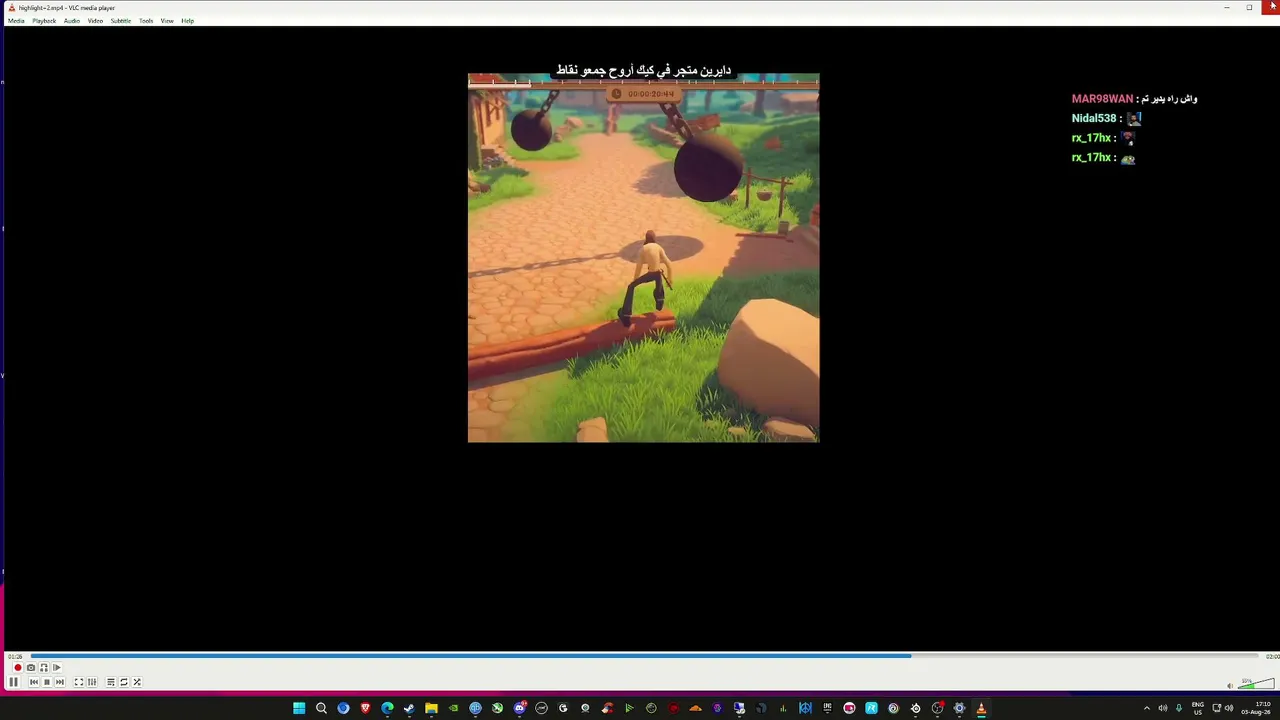Viewport: 1280px width, 720px height.
Task: Mute audio via VLC speaker icon
Action: [x=1230, y=685]
